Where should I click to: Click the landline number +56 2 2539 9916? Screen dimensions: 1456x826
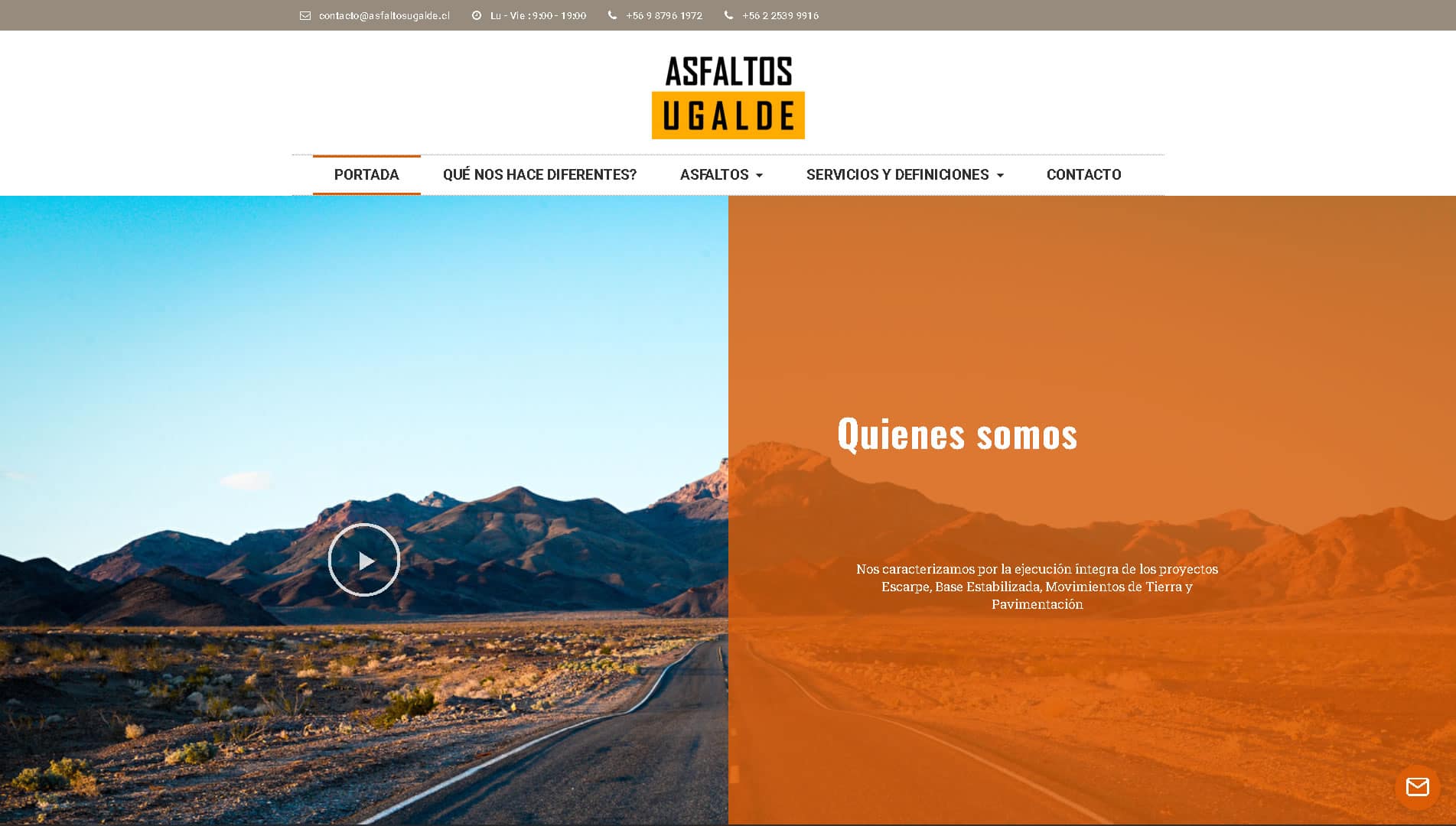(780, 15)
